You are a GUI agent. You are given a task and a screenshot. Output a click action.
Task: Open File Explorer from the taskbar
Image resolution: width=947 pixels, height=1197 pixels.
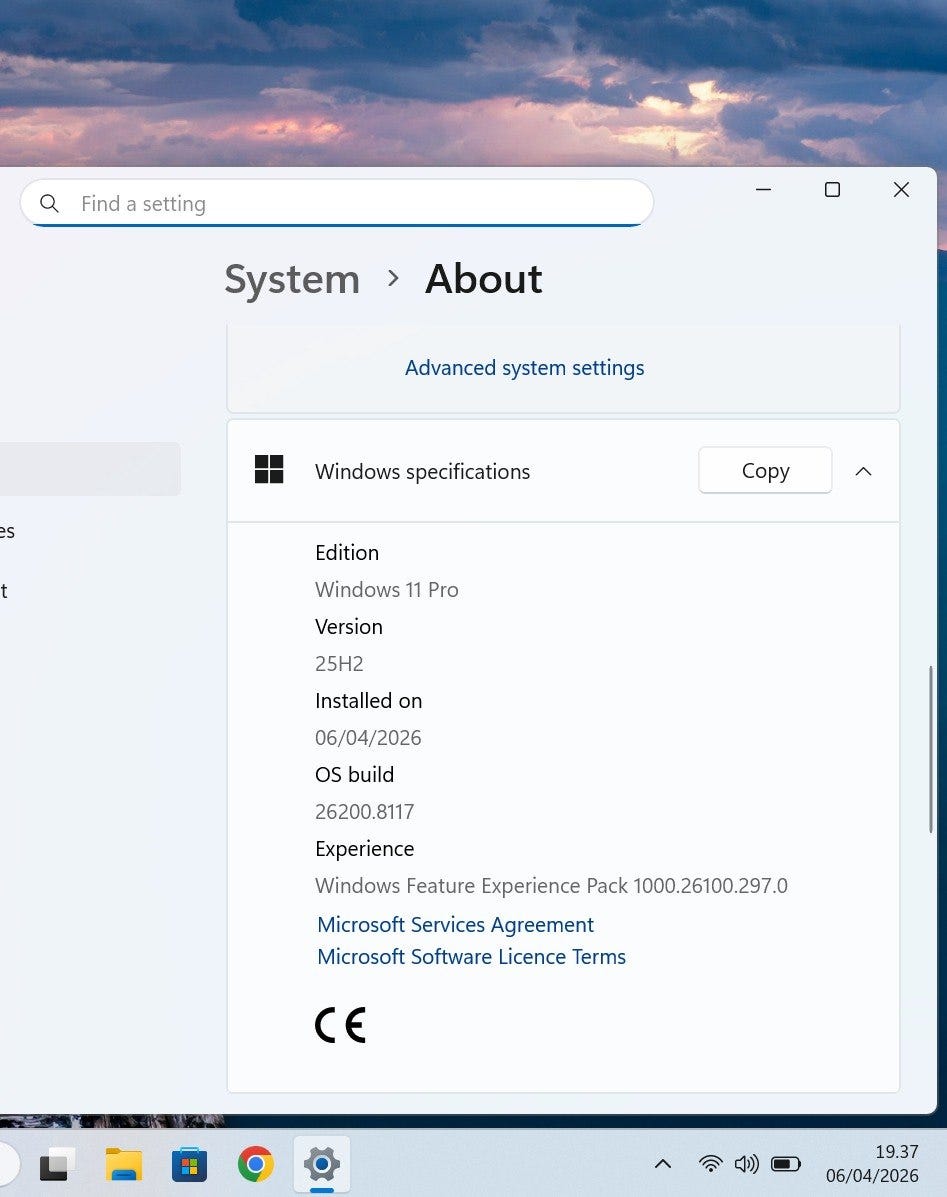tap(124, 1164)
